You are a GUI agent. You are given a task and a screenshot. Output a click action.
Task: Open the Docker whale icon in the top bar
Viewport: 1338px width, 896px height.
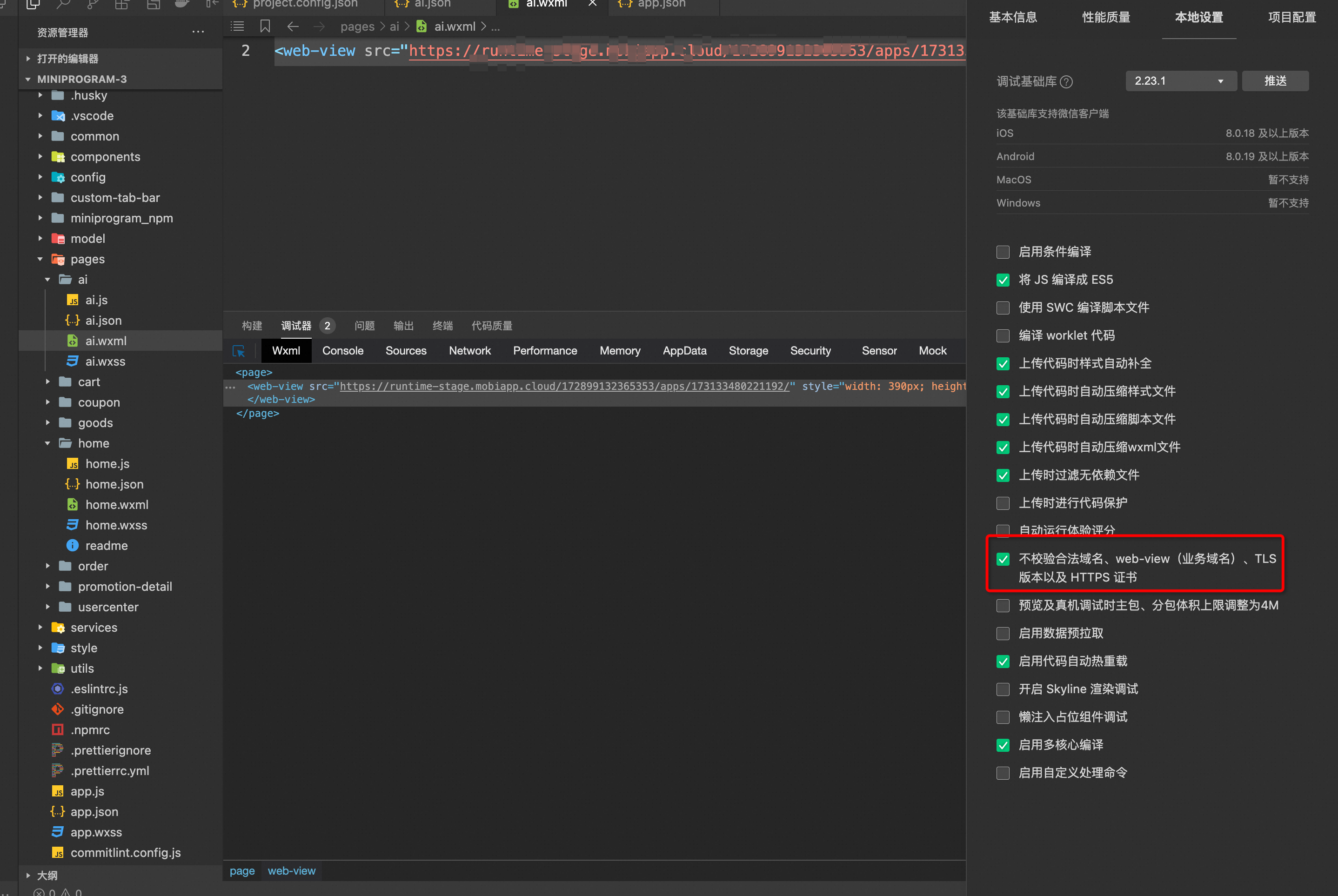click(182, 5)
